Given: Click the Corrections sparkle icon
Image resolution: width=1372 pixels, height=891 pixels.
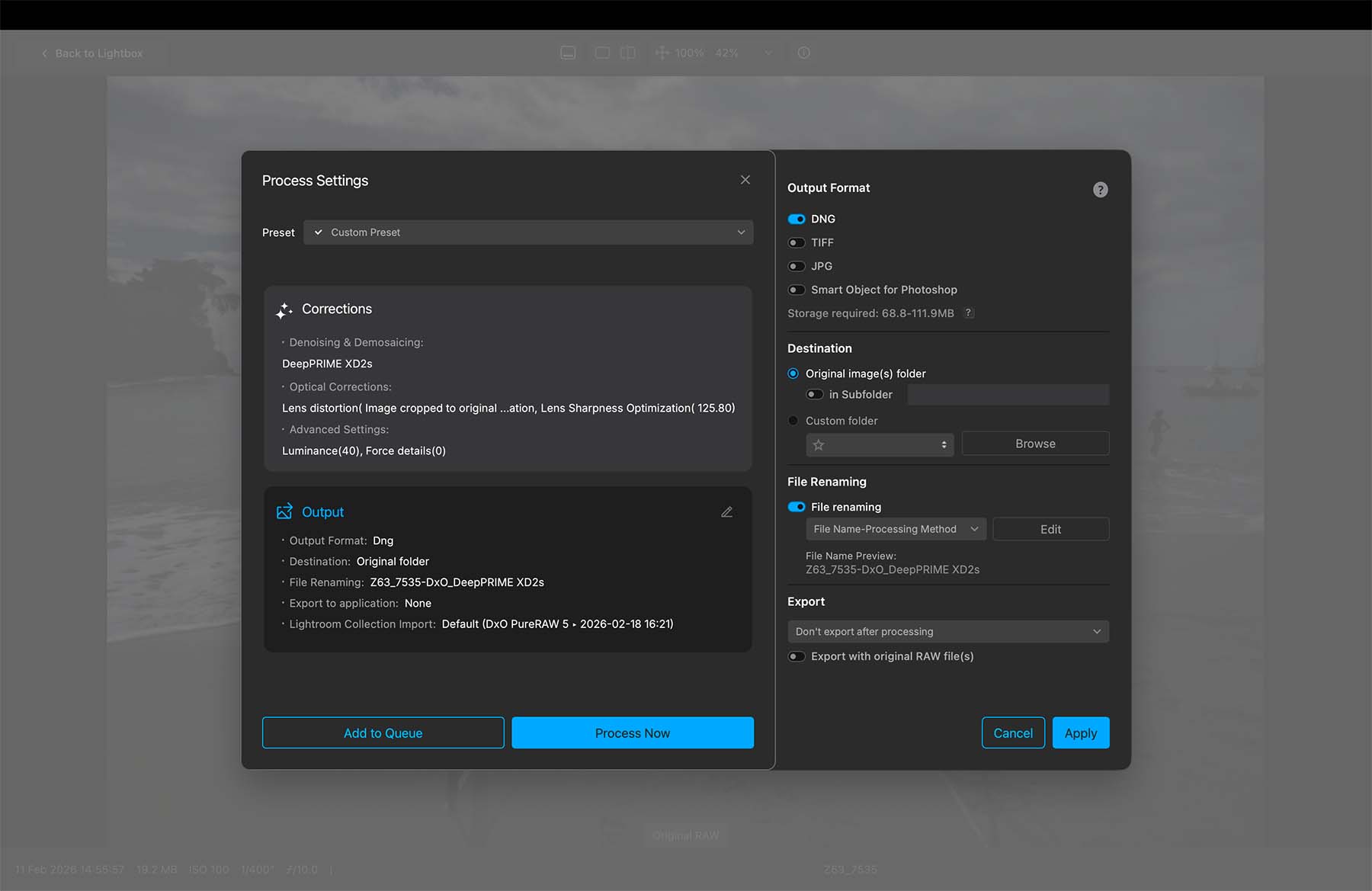Looking at the screenshot, I should (284, 310).
